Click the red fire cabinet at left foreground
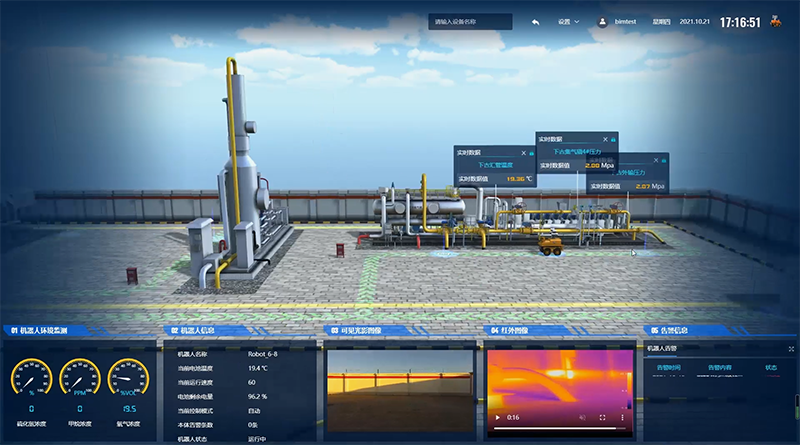The height and width of the screenshot is (445, 800). 132,276
